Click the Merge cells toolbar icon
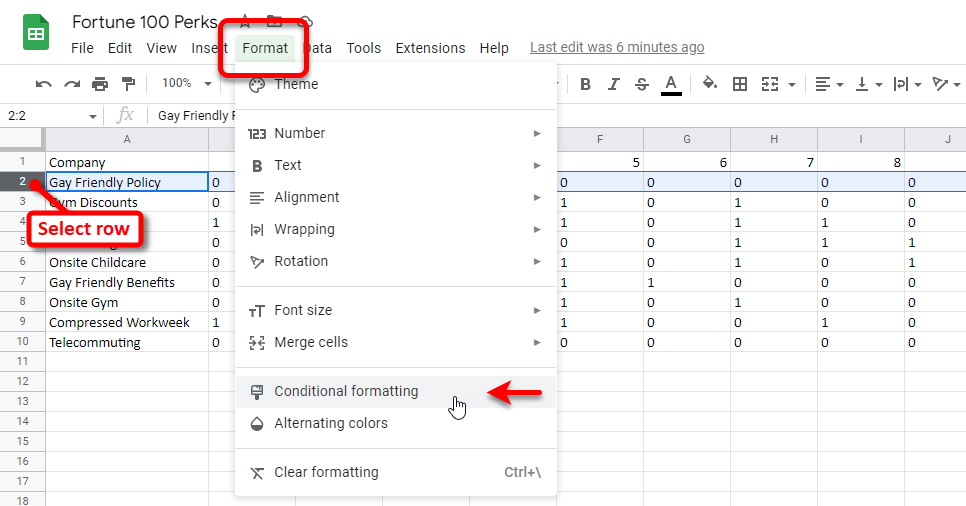This screenshot has height=506, width=966. tap(770, 84)
